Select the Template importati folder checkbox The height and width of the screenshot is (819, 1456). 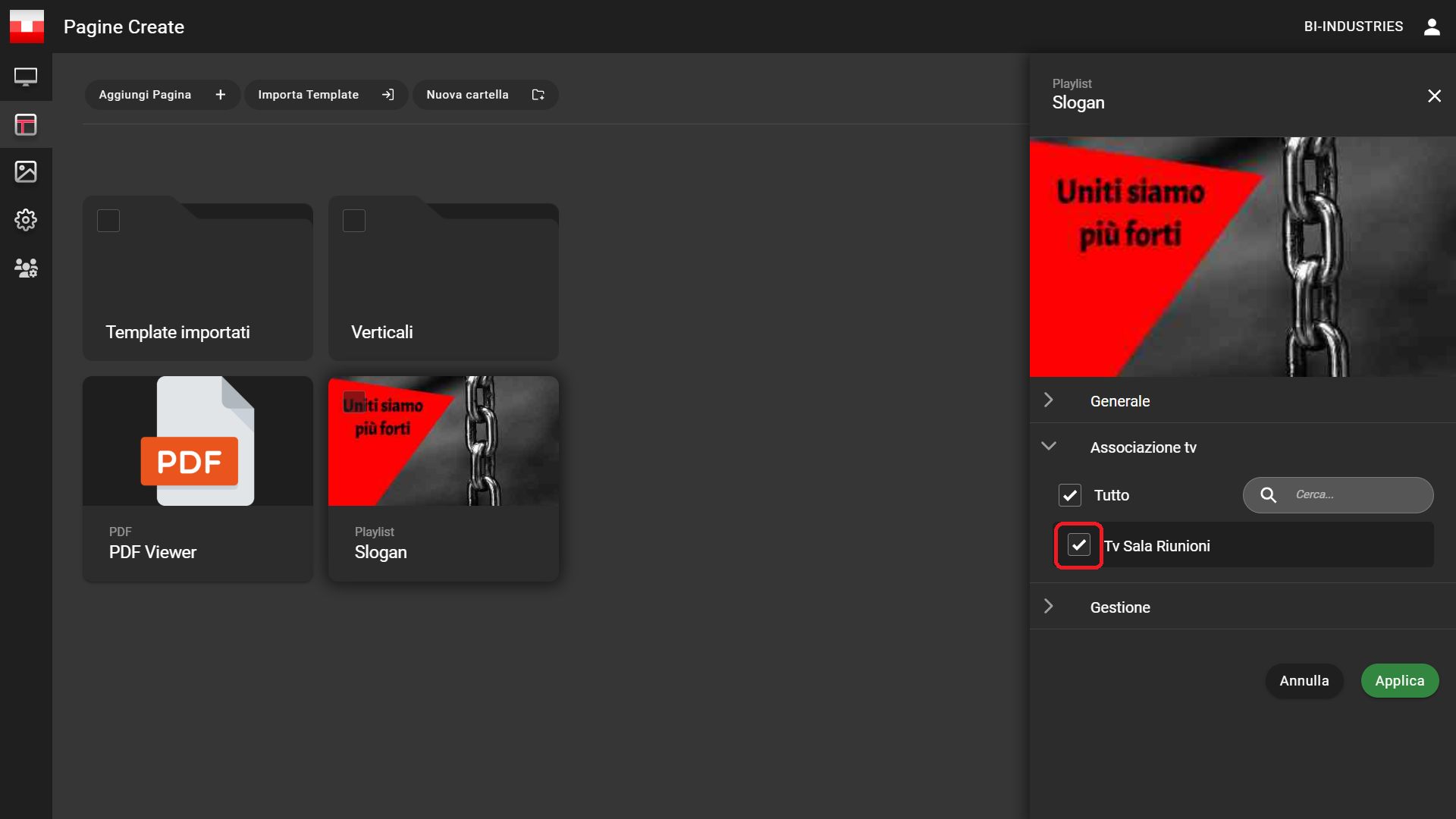tap(108, 221)
